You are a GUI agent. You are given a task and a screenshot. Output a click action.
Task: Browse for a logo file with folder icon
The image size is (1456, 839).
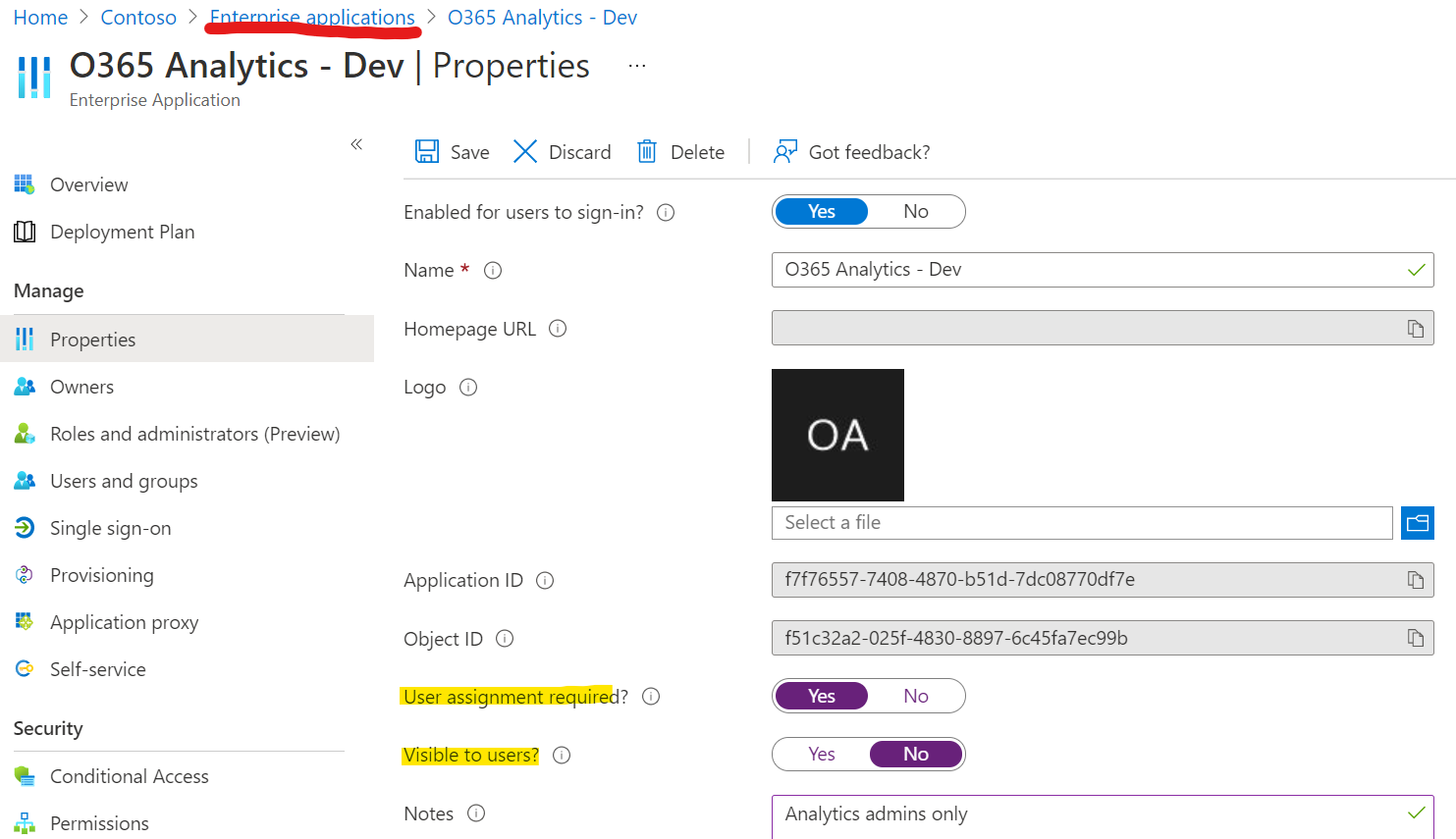[x=1418, y=523]
